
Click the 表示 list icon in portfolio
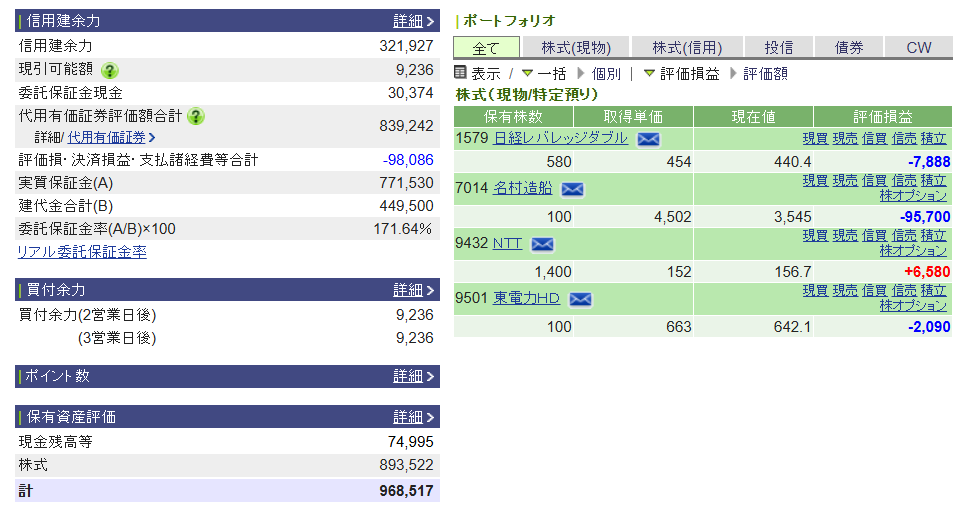(461, 73)
